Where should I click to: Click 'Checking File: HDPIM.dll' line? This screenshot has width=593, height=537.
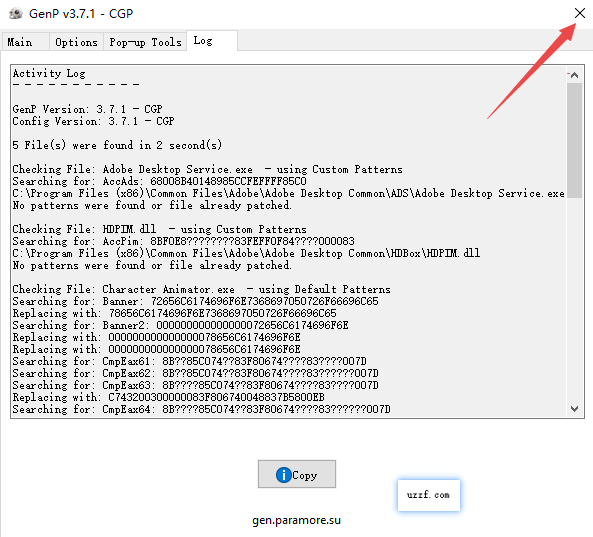pyautogui.click(x=159, y=229)
